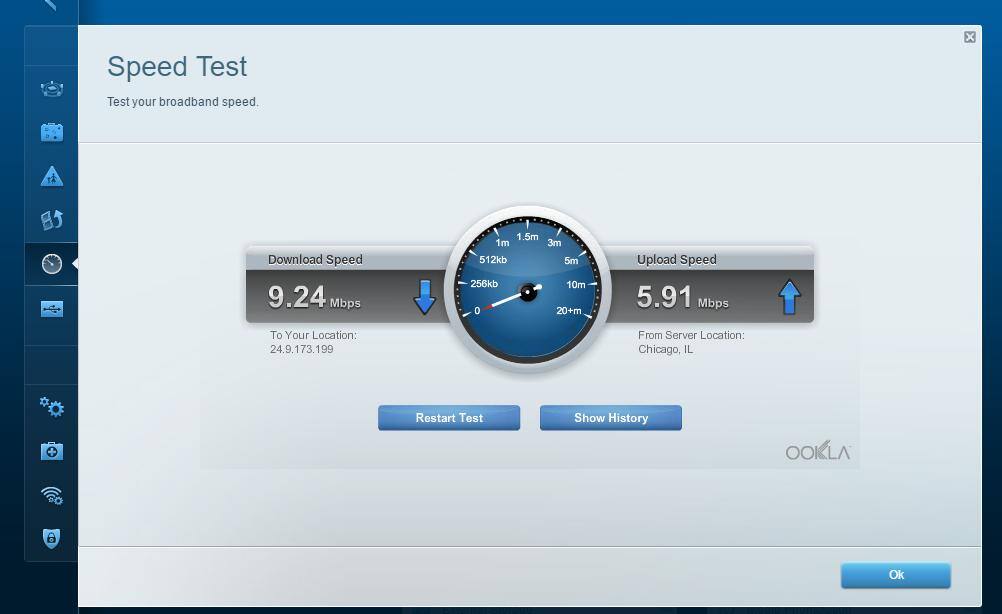Screen dimensions: 1002x614
Task: Close the Speed Test dialog
Action: coord(969,37)
